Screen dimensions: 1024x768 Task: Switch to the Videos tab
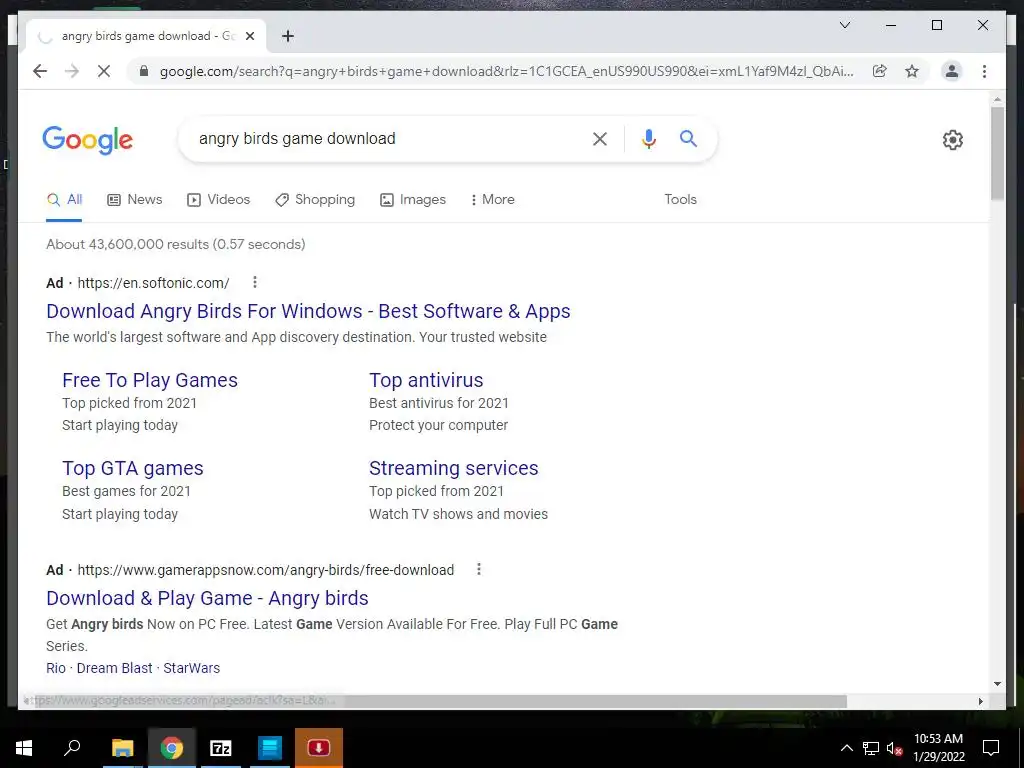[219, 200]
